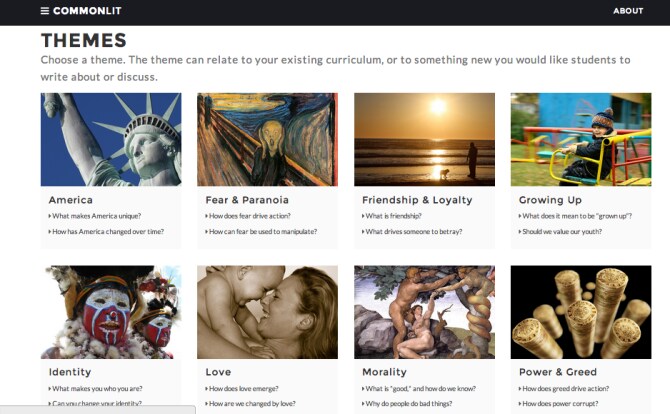Select "What drives someone to betray?" question
The width and height of the screenshot is (670, 414).
tap(414, 232)
